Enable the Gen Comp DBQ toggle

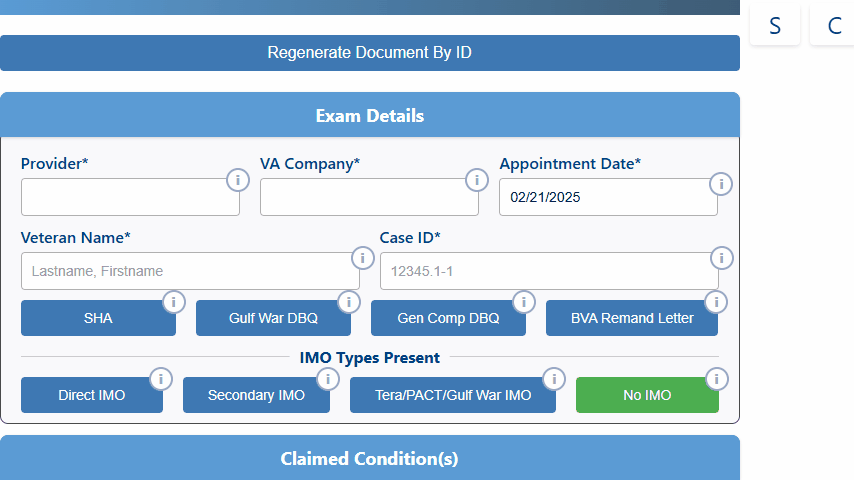(448, 318)
